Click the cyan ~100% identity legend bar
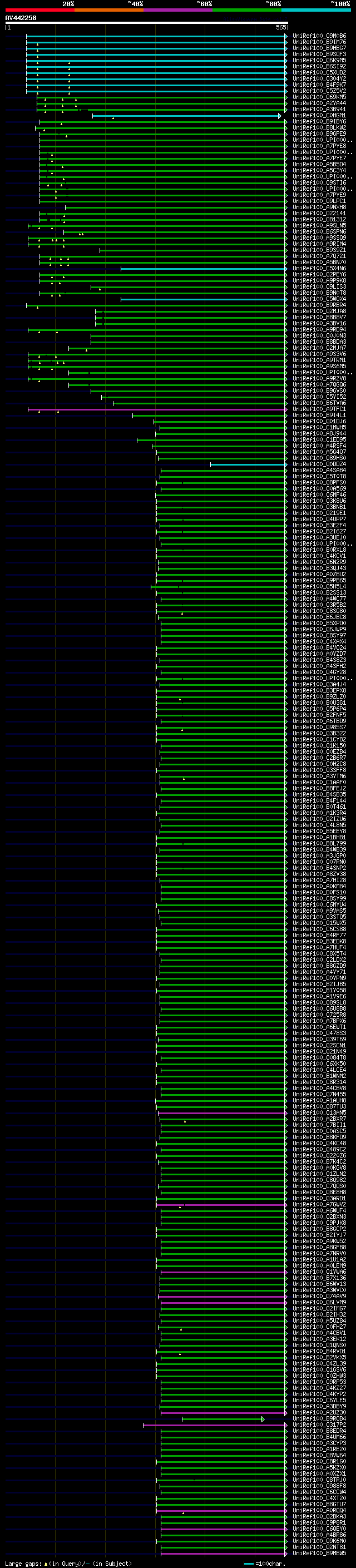The height and width of the screenshot is (1568, 356). click(317, 10)
